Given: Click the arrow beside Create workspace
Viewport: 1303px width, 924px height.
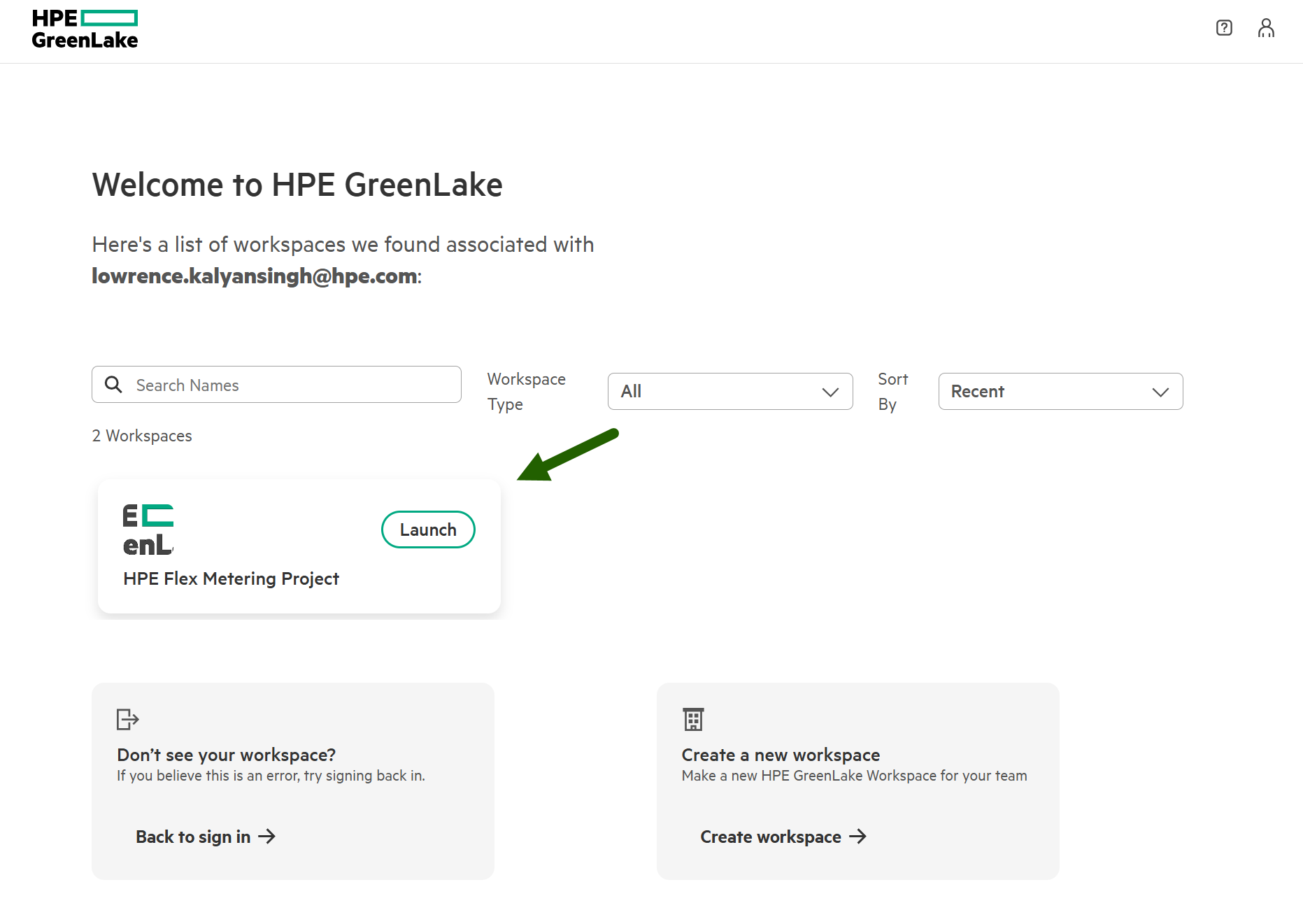Looking at the screenshot, I should coord(857,837).
